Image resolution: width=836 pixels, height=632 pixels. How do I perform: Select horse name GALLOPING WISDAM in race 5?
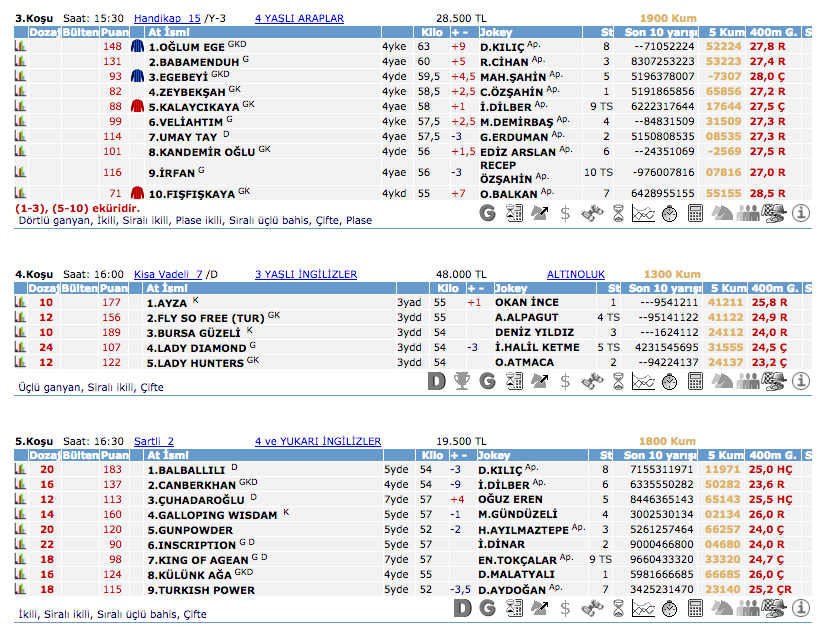212,515
